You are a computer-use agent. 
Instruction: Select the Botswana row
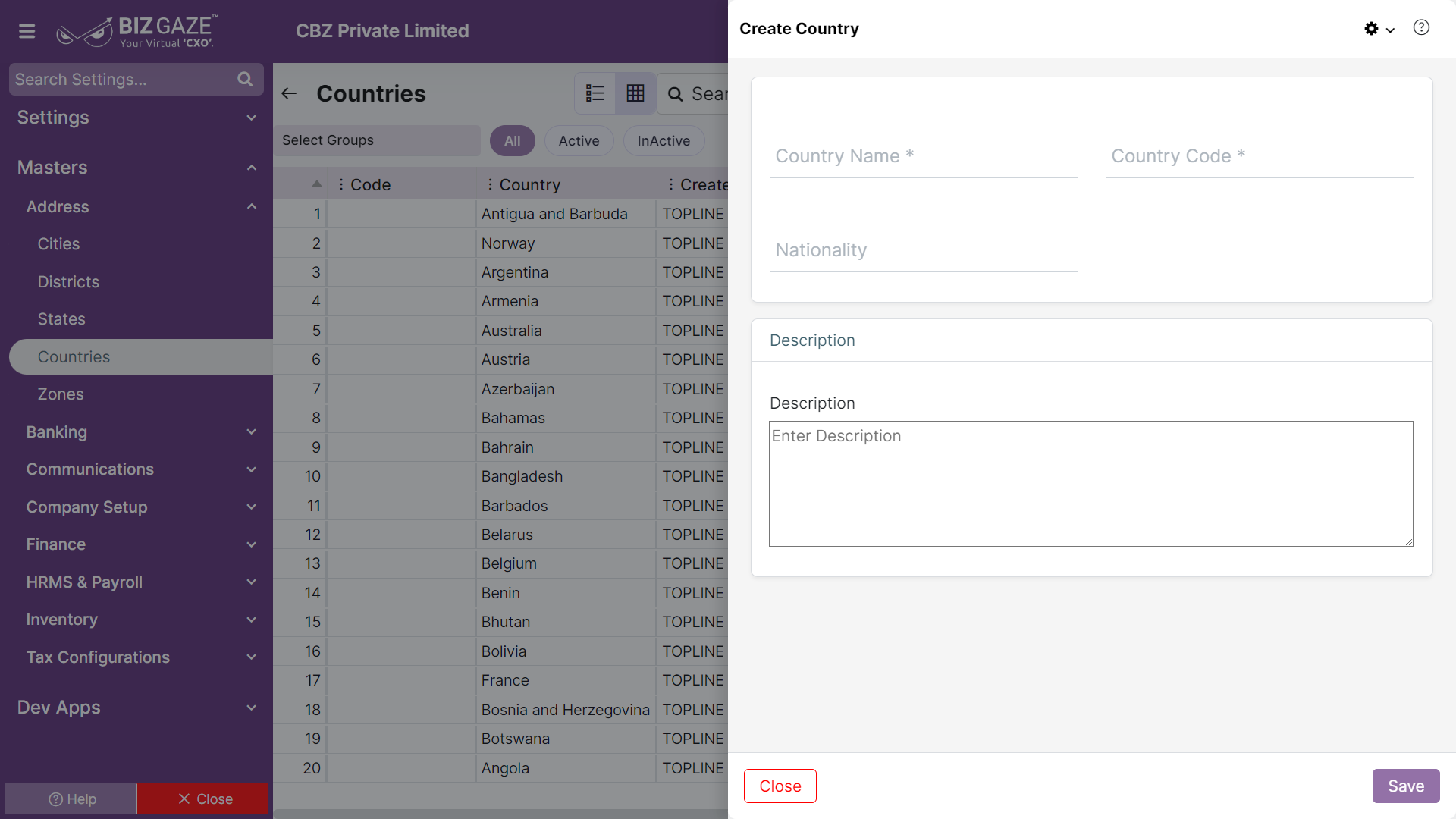500,739
